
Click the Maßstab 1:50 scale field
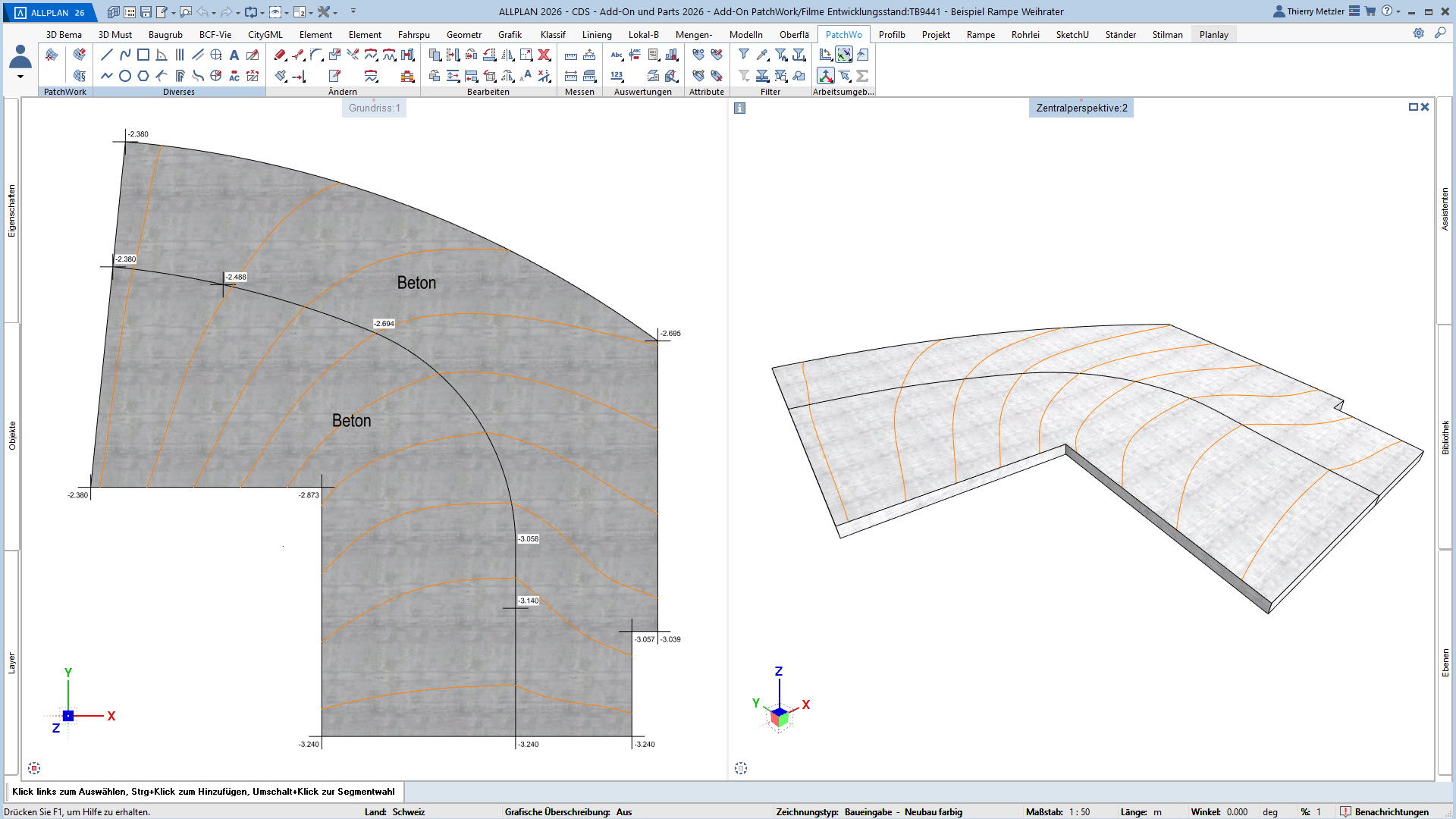tap(1079, 811)
